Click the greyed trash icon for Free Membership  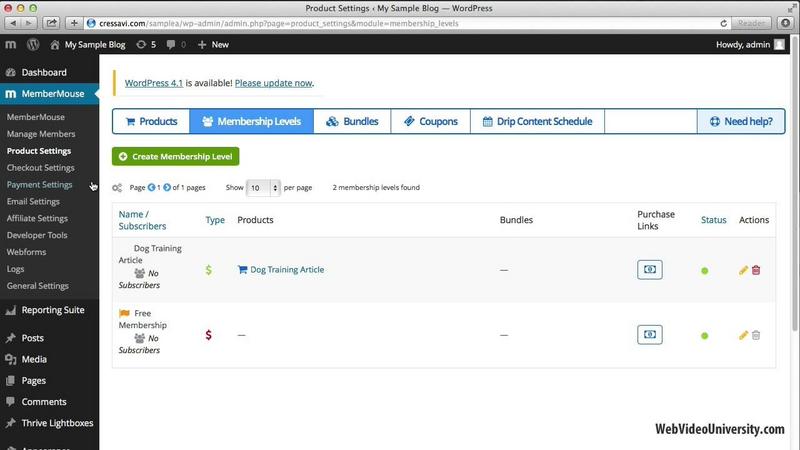pyautogui.click(x=756, y=335)
